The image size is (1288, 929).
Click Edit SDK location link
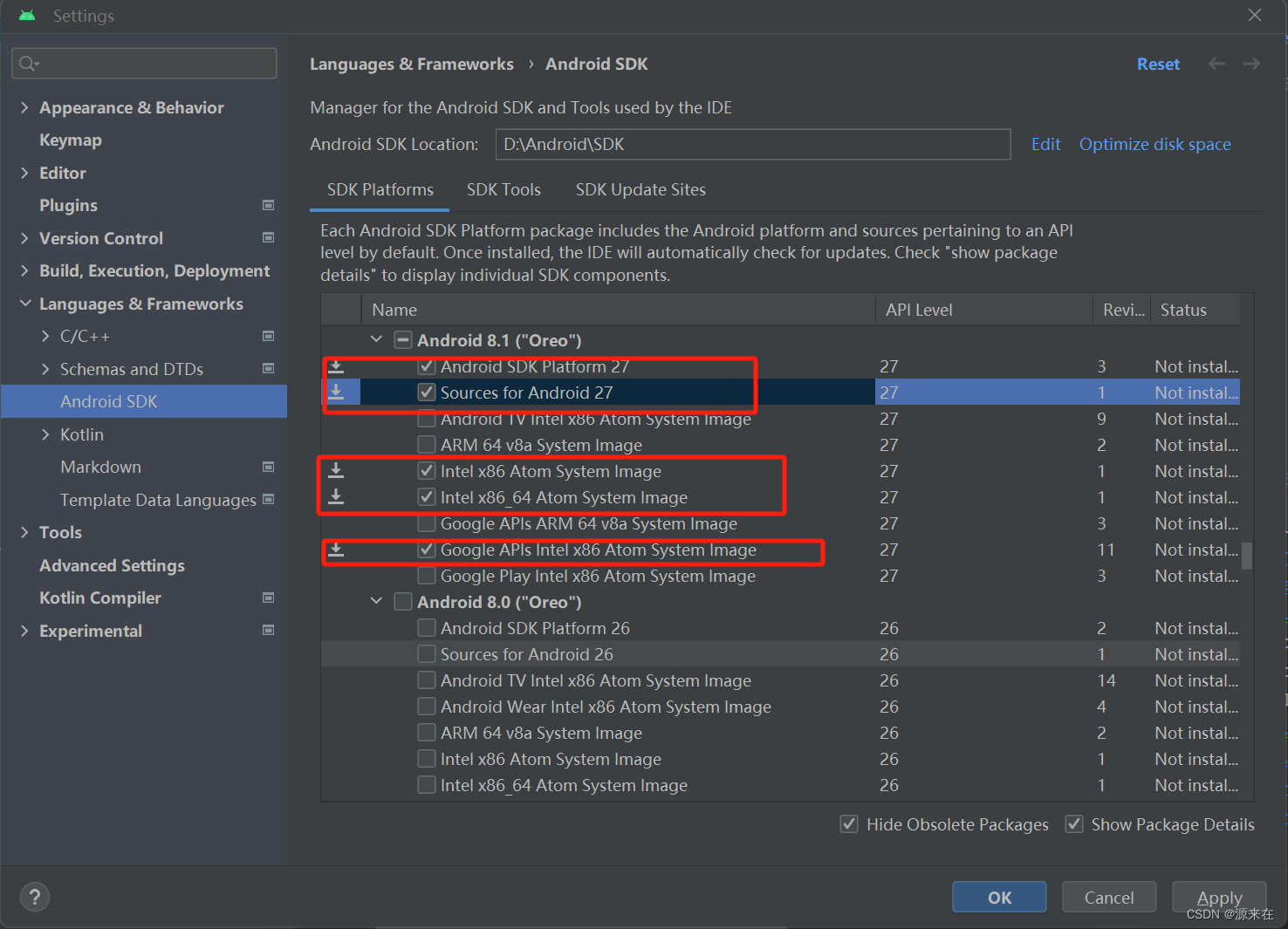1045,144
